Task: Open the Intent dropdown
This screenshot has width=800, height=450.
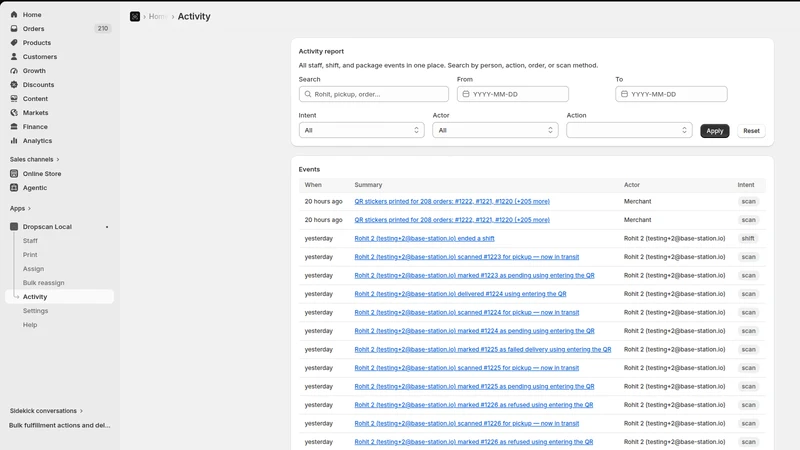Action: coord(361,130)
